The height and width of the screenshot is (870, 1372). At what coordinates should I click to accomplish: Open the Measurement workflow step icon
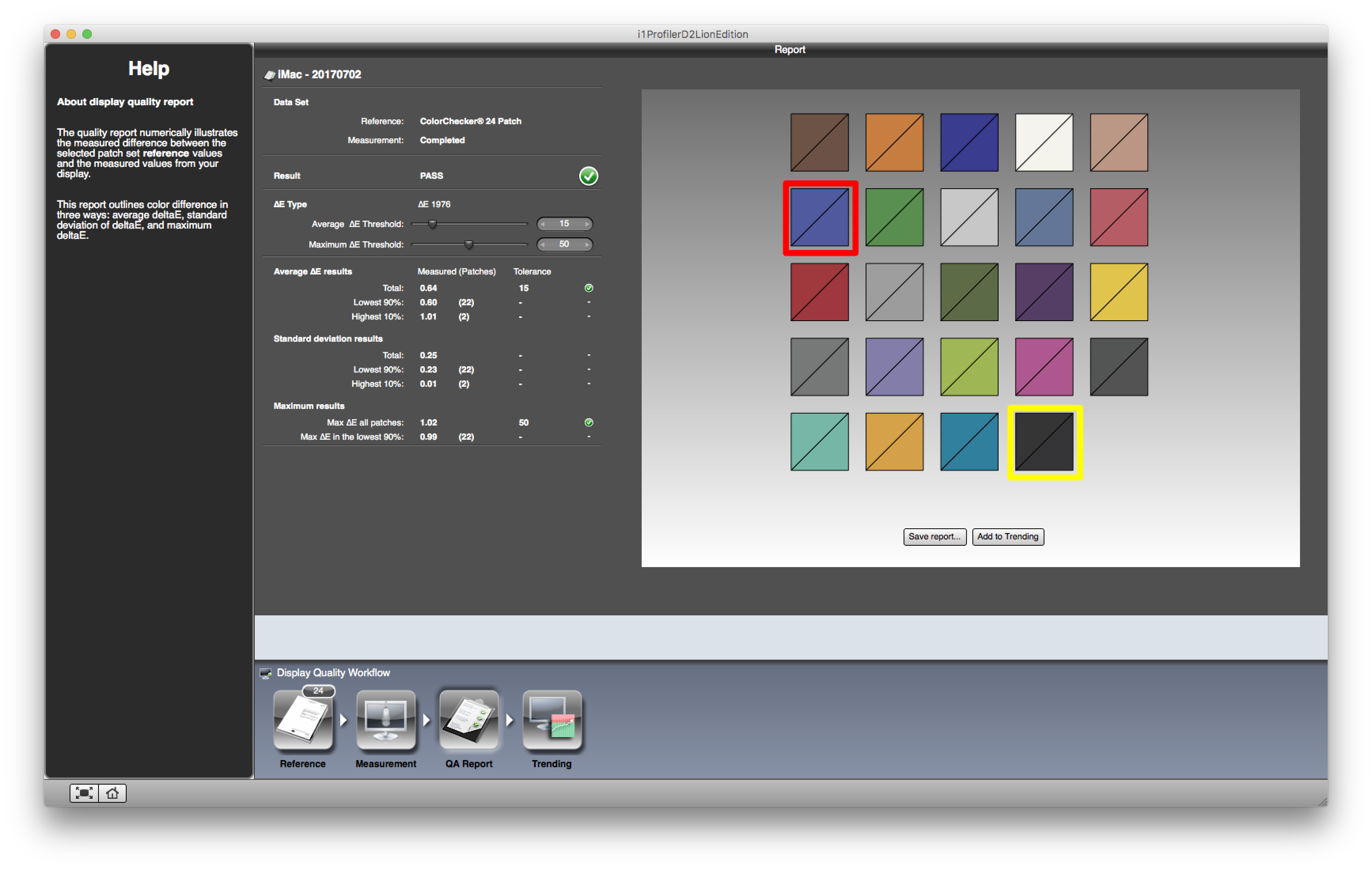point(386,719)
